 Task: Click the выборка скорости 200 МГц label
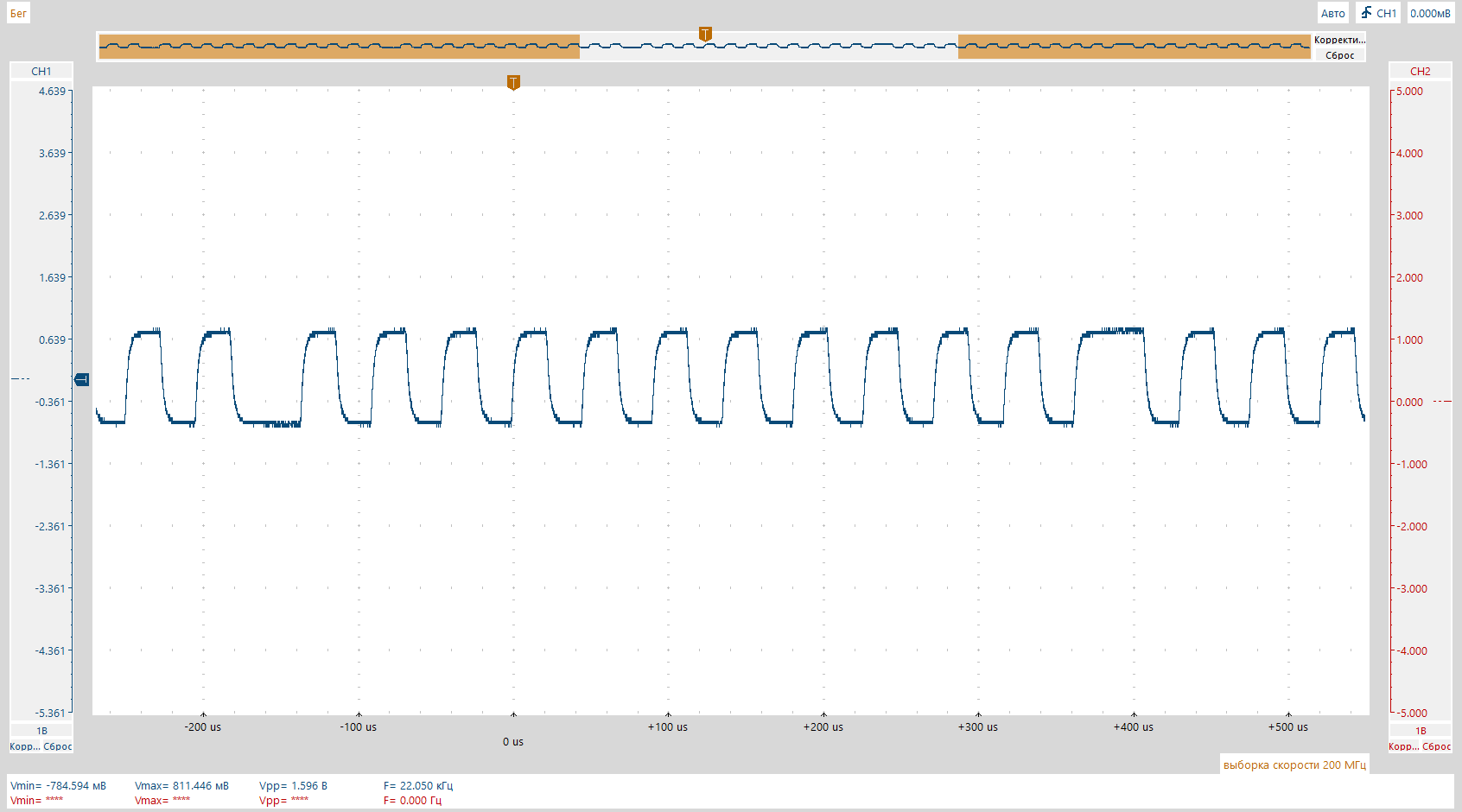click(1294, 764)
